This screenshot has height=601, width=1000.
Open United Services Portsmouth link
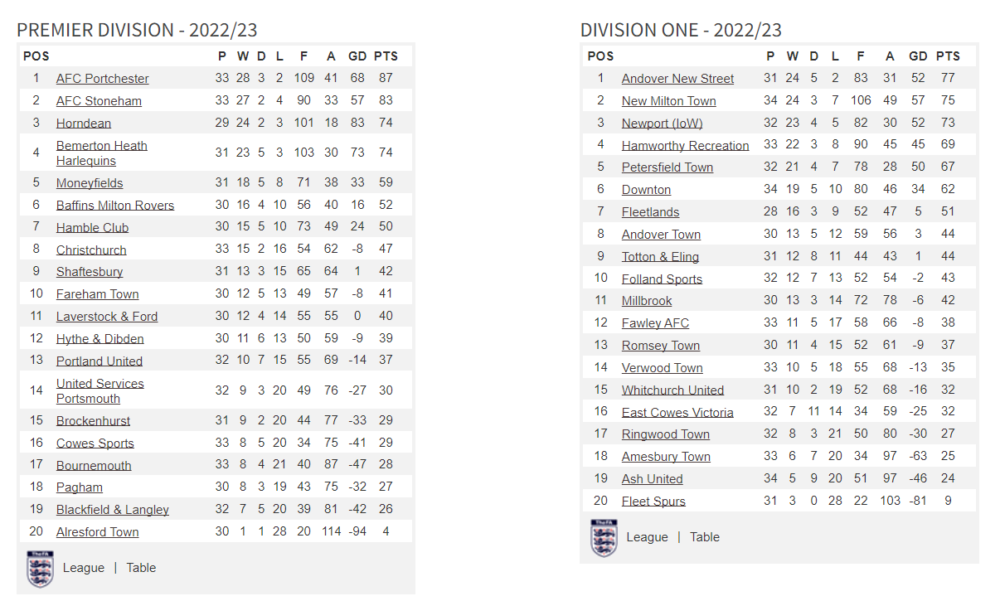pyautogui.click(x=100, y=391)
